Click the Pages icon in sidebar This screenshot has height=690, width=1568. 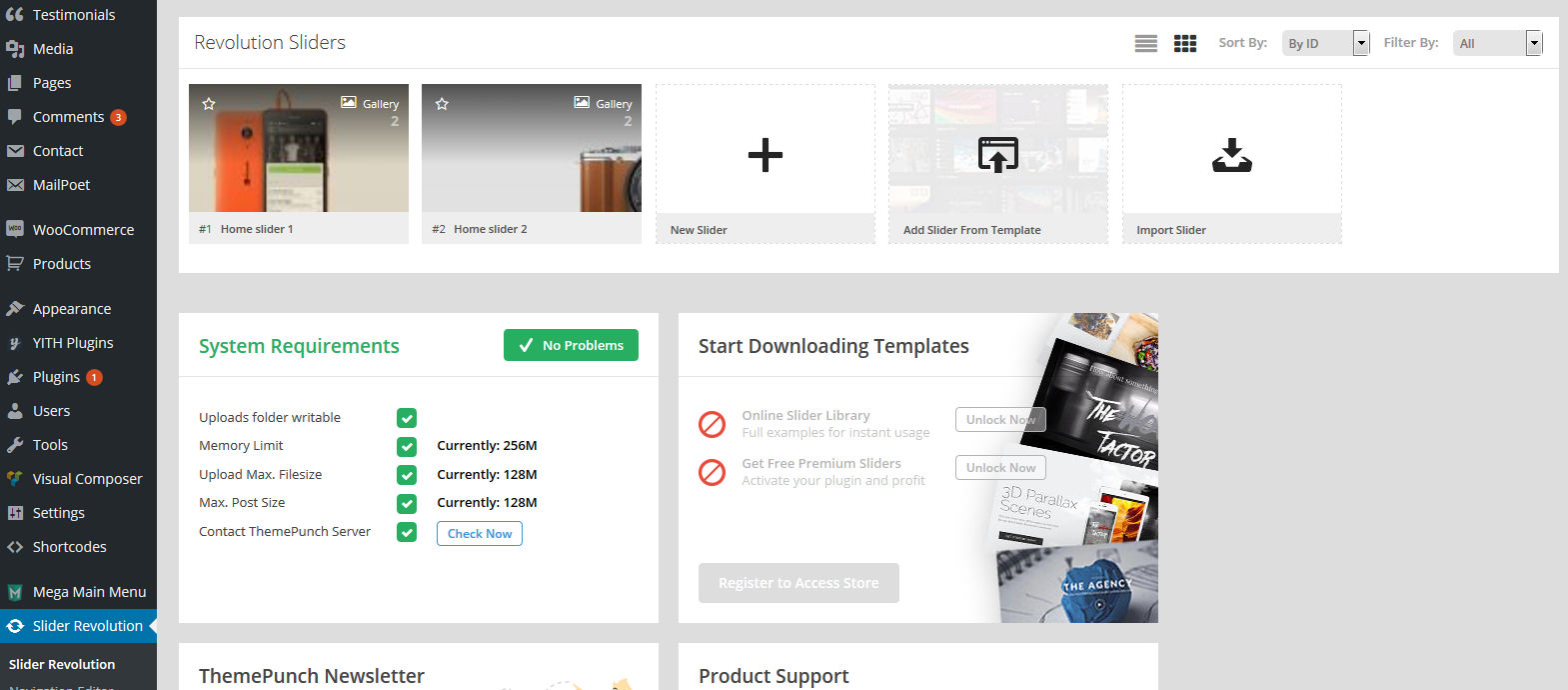pos(15,83)
